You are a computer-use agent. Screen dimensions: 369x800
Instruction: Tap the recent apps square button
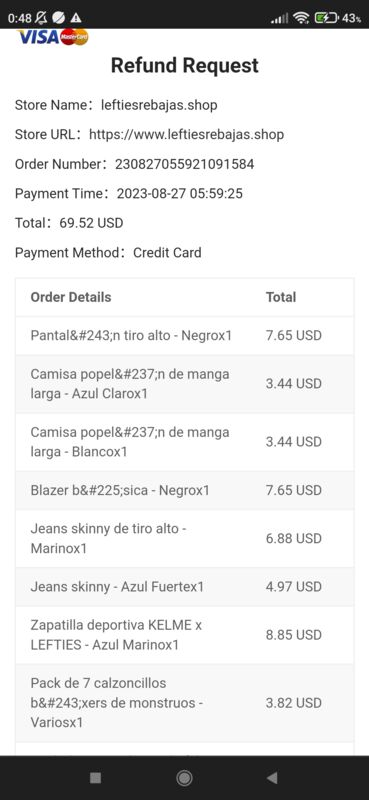(x=95, y=778)
